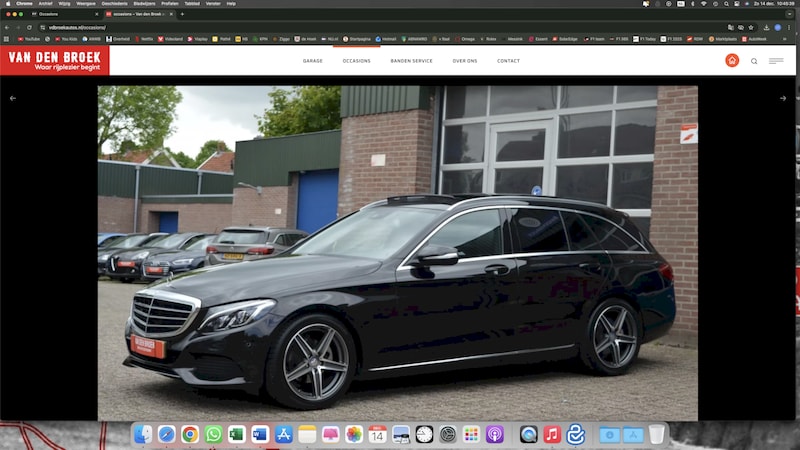Open Music in the Dock
The width and height of the screenshot is (800, 450).
pyautogui.click(x=552, y=434)
